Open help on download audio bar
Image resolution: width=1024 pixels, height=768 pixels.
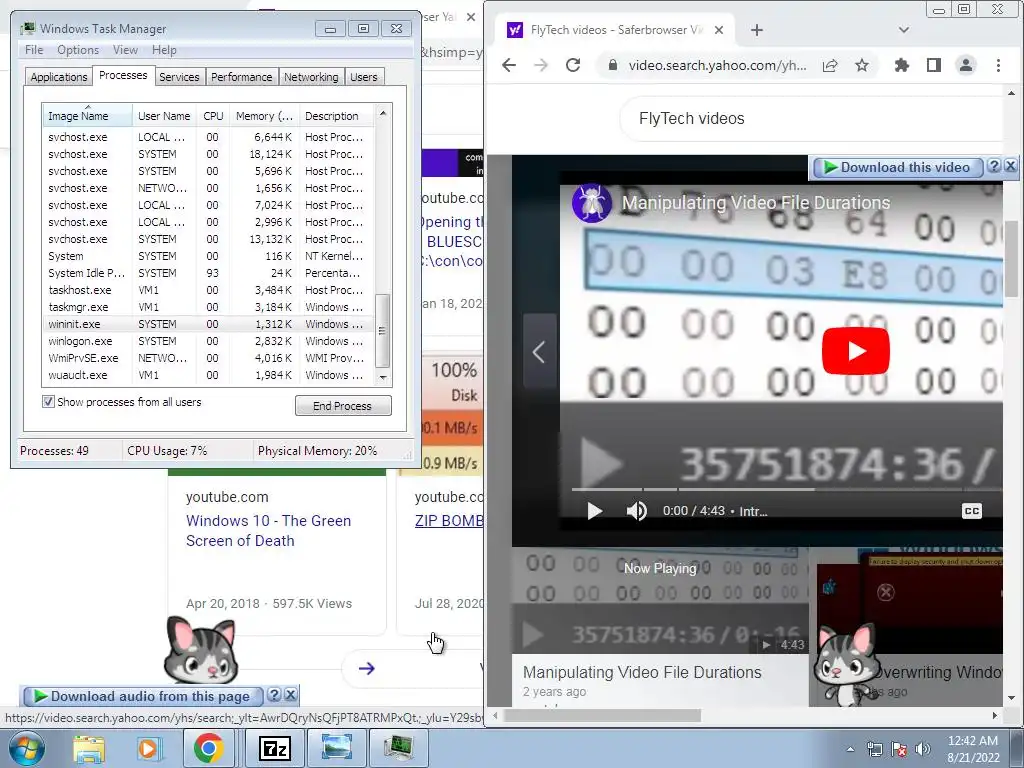point(274,695)
